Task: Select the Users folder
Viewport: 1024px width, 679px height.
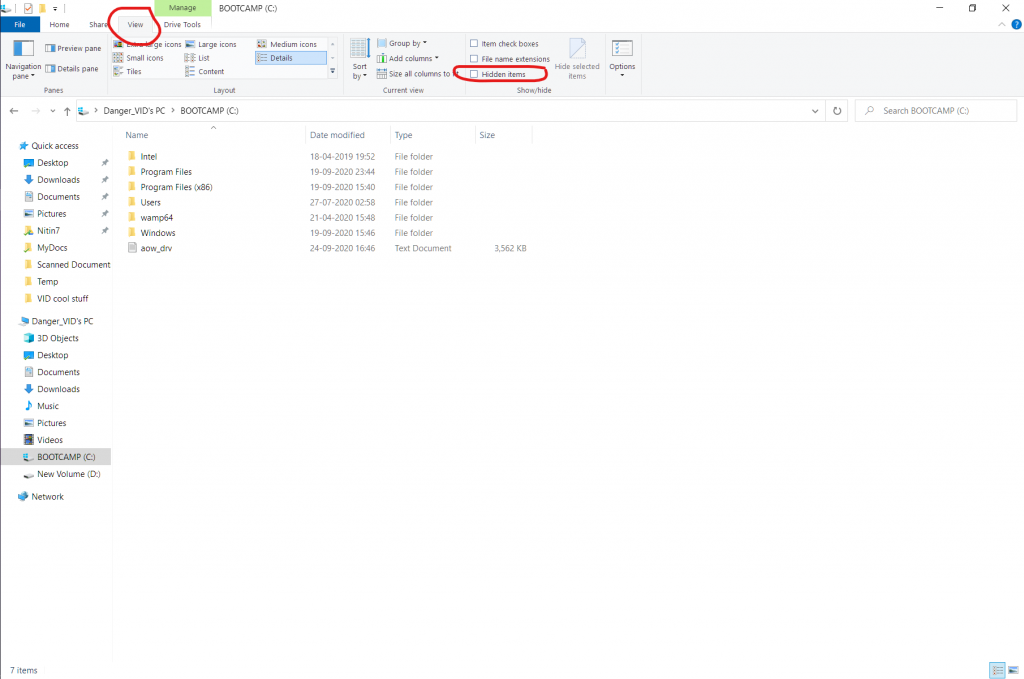Action: (150, 202)
